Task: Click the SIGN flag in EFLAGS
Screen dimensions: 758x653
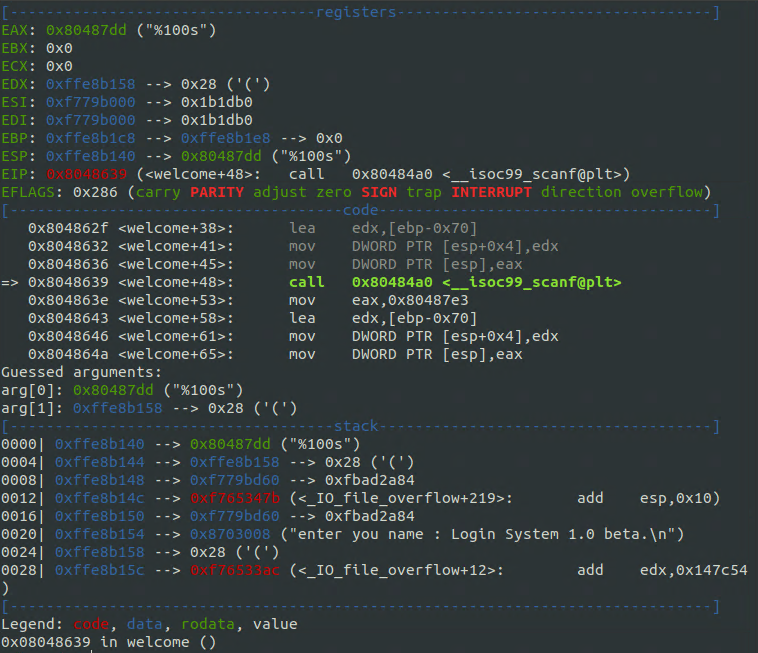Action: [379, 192]
